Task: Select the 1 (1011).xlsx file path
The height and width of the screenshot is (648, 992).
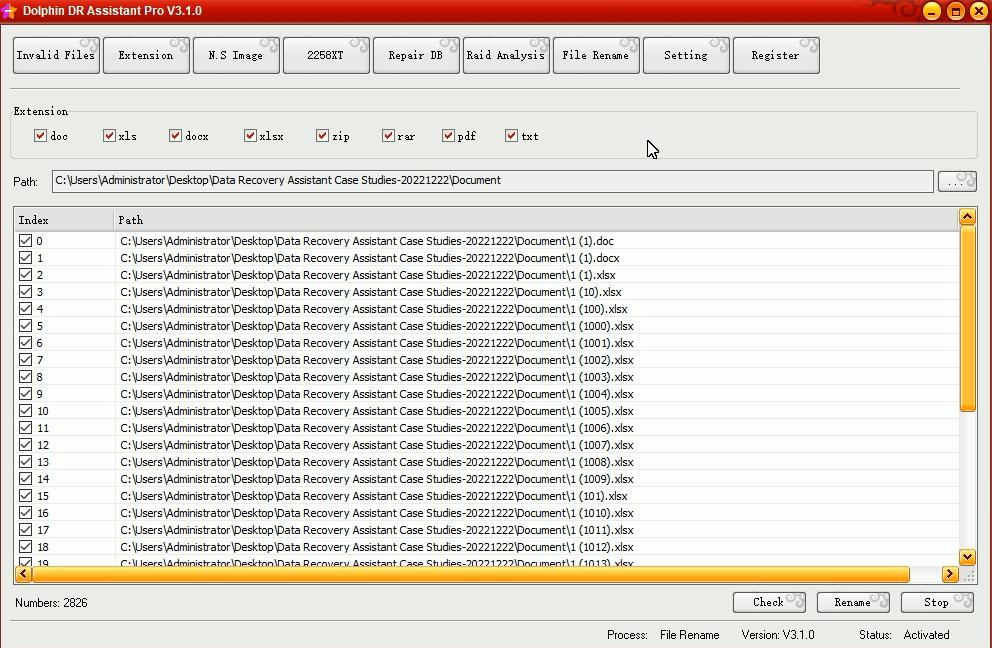Action: pyautogui.click(x=377, y=530)
